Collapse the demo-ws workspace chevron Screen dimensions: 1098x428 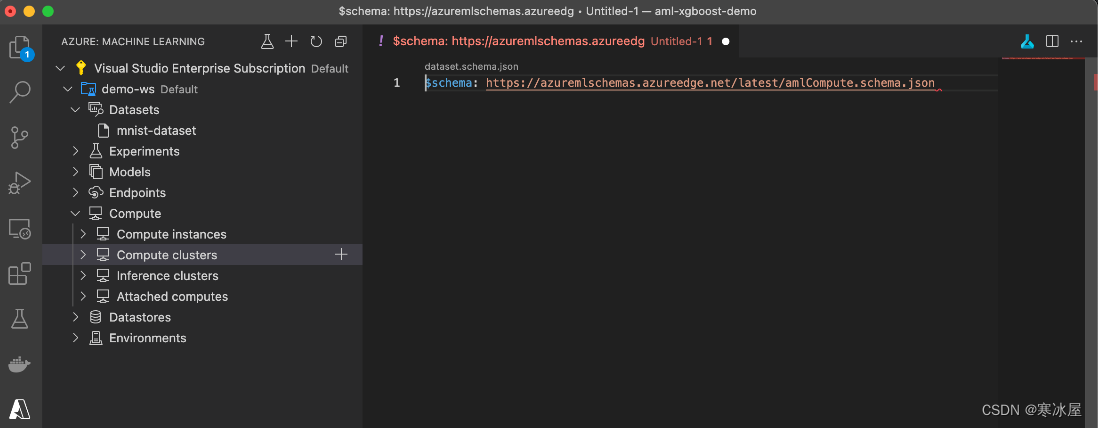tap(68, 89)
